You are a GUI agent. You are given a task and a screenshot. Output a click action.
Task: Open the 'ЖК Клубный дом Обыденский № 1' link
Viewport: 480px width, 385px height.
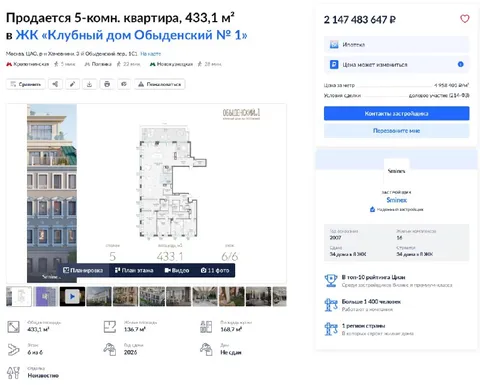pyautogui.click(x=131, y=35)
